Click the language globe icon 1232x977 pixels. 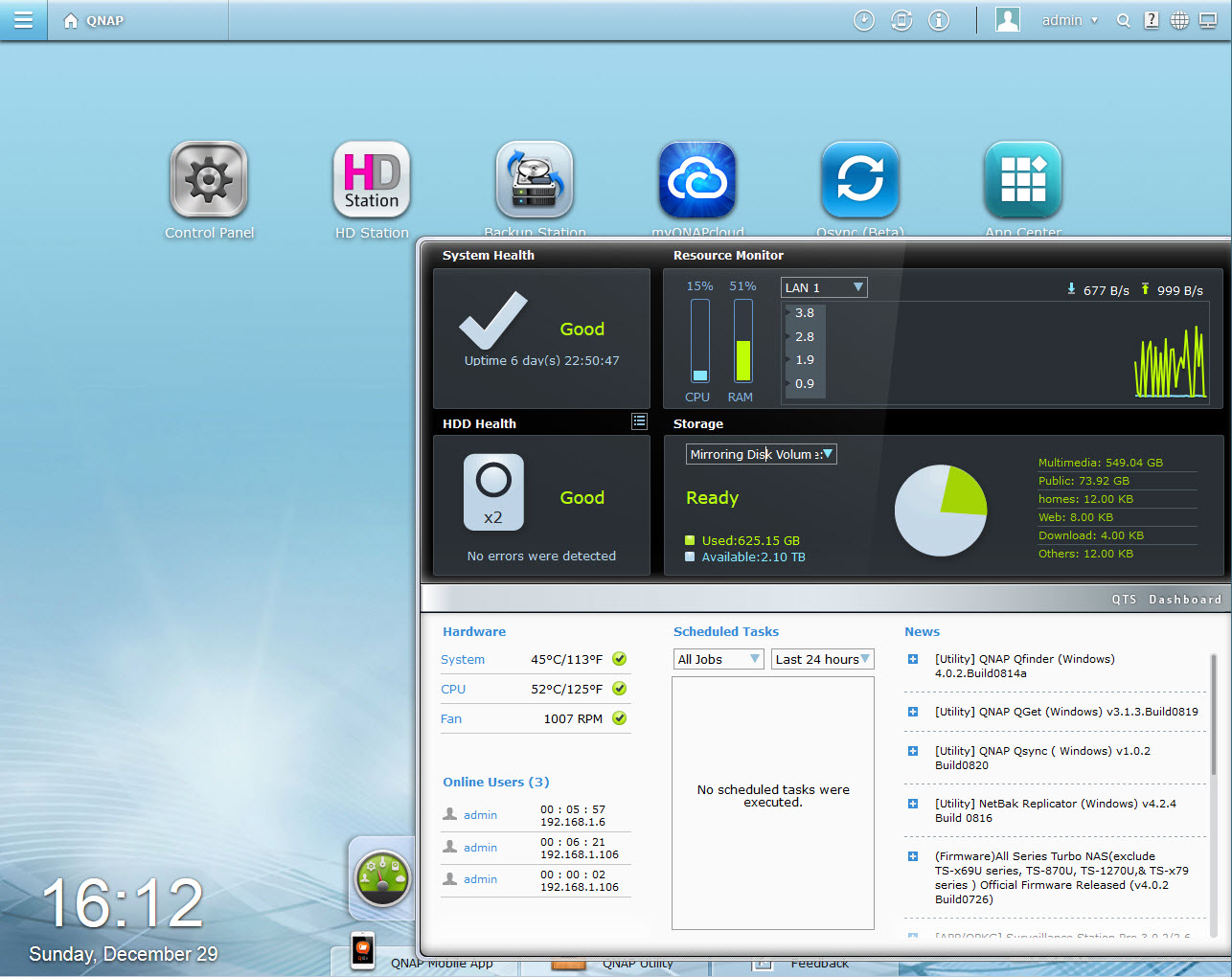coord(1178,19)
